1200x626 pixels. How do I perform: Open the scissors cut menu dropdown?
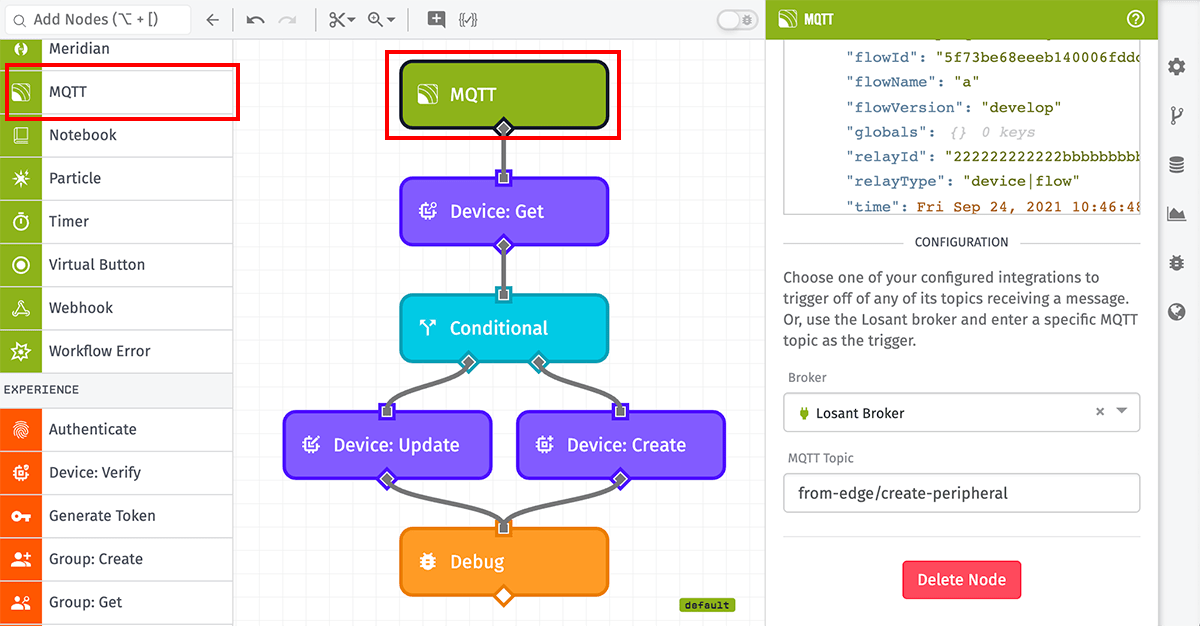pyautogui.click(x=341, y=19)
